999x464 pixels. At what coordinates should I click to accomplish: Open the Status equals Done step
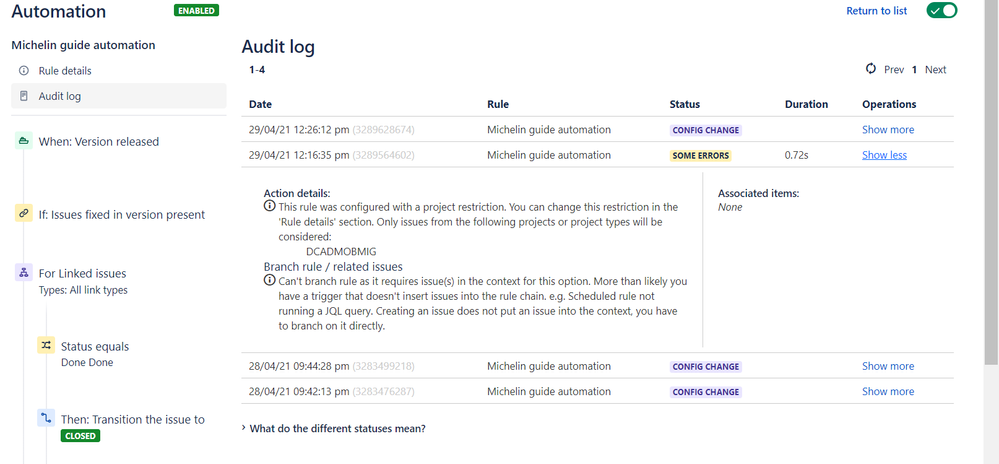point(95,354)
